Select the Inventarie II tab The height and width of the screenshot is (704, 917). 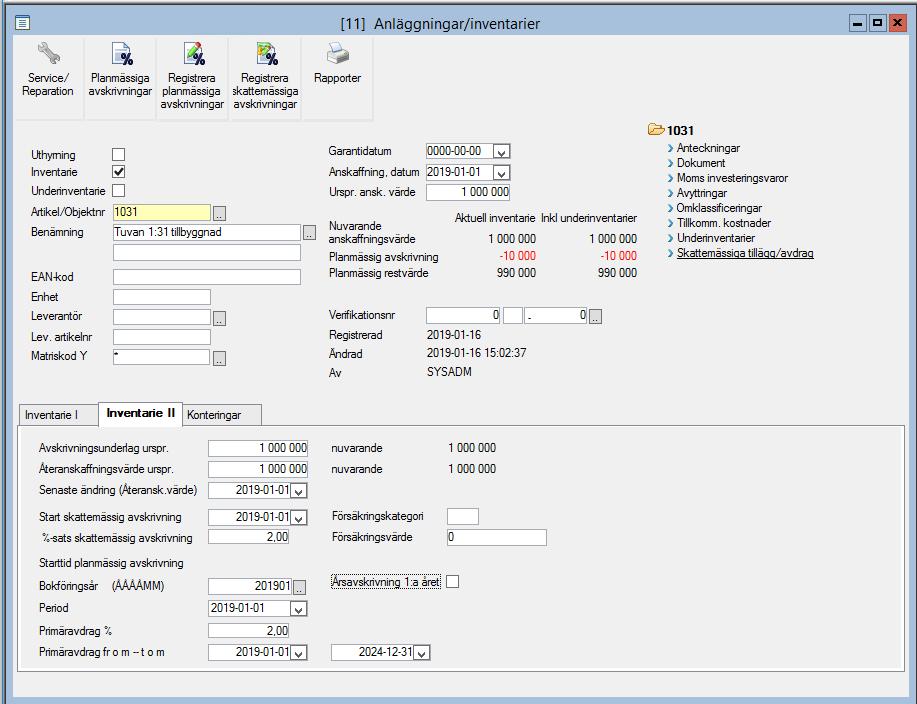click(x=140, y=413)
